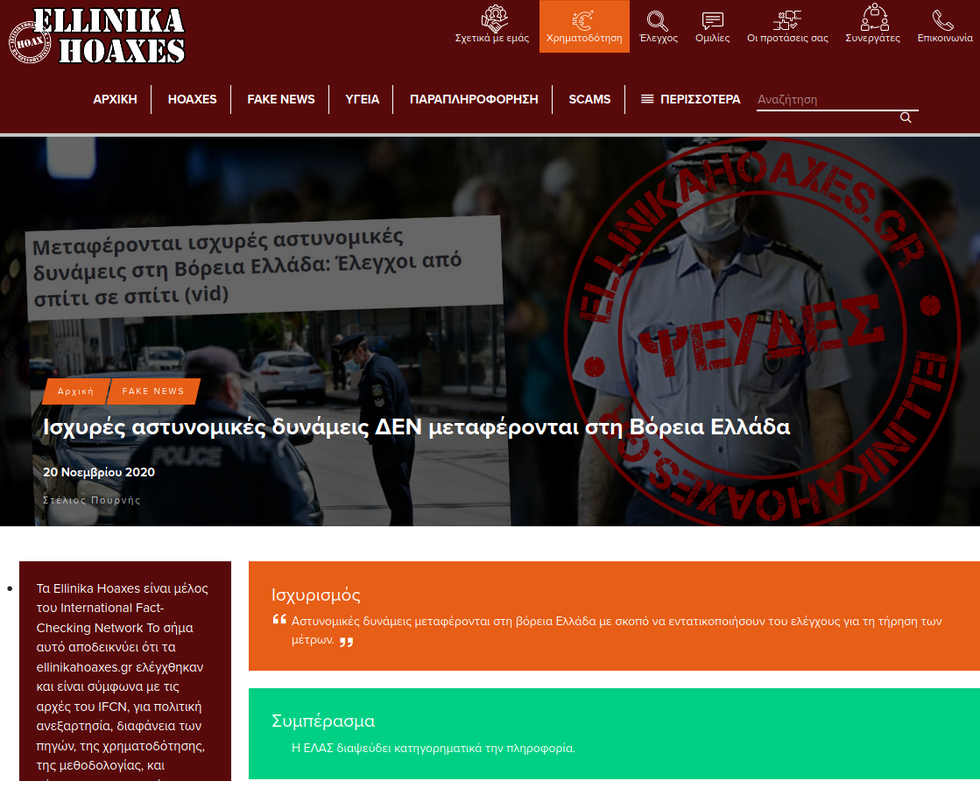Select the SCAMS menu item
Screen dimensions: 980x793
tap(589, 99)
